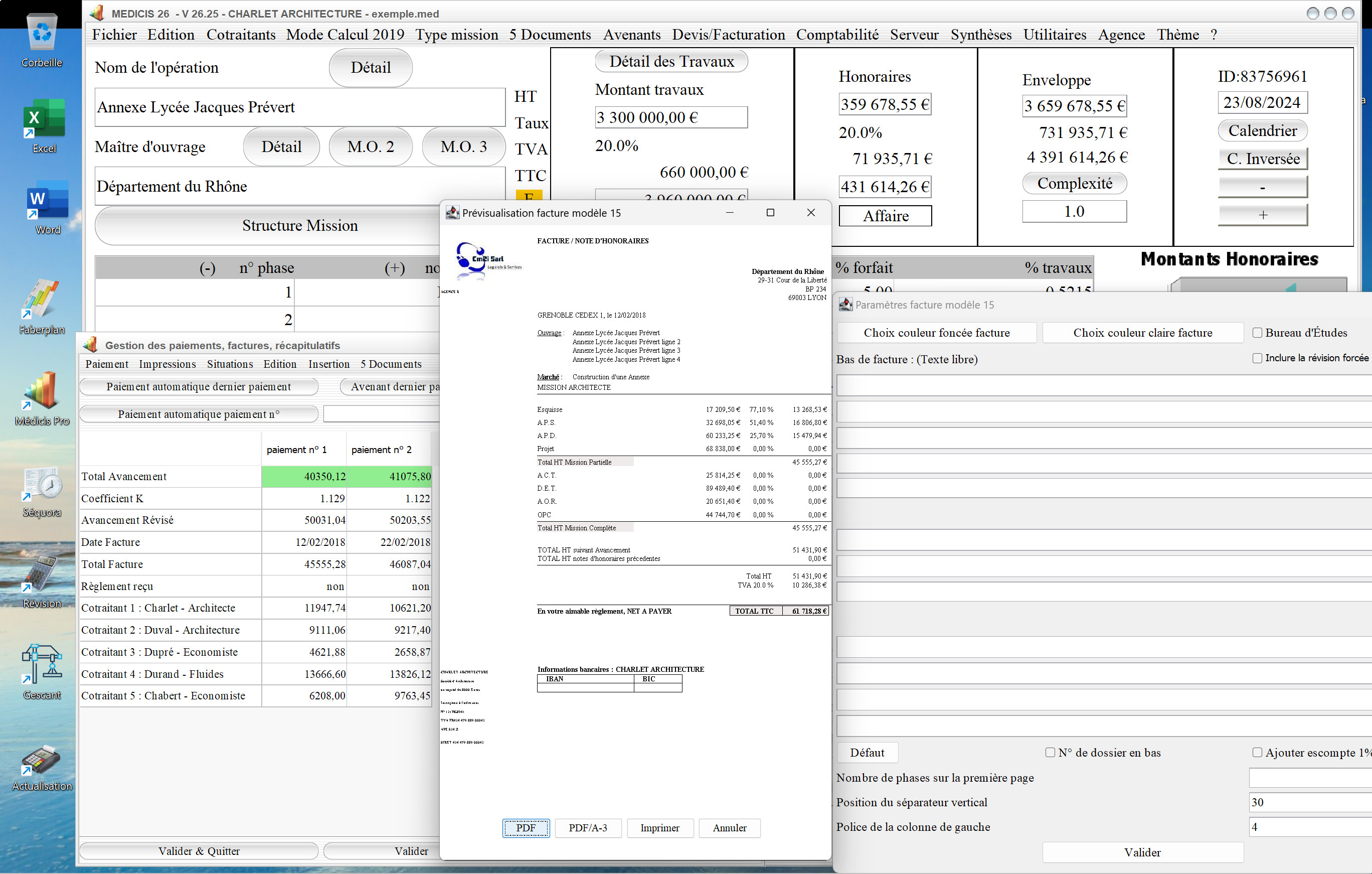Click PDF button in invoice preview
1372x874 pixels.
click(x=526, y=828)
